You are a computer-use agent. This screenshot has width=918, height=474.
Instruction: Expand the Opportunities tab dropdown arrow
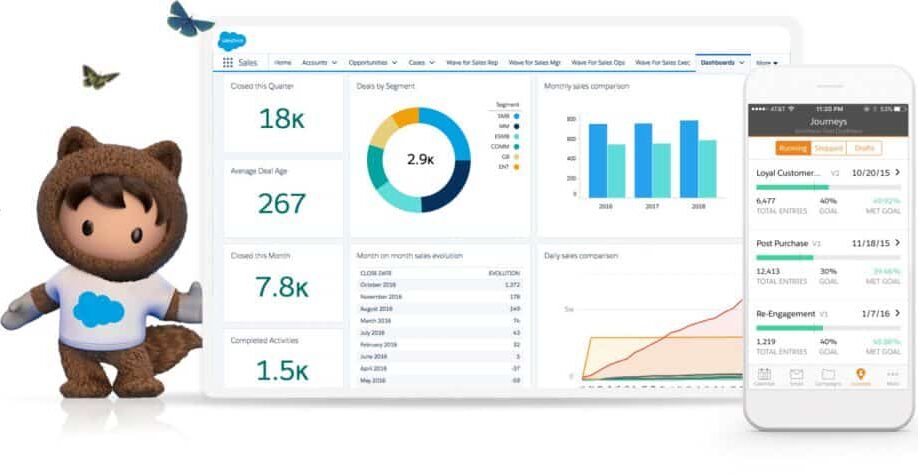tap(395, 63)
